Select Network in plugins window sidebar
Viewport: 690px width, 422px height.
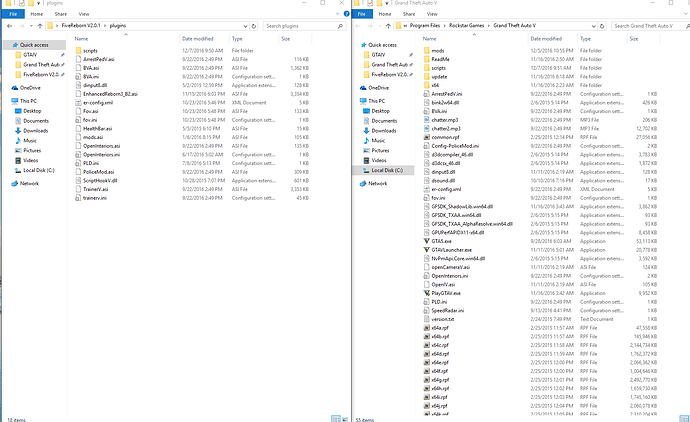[29, 183]
